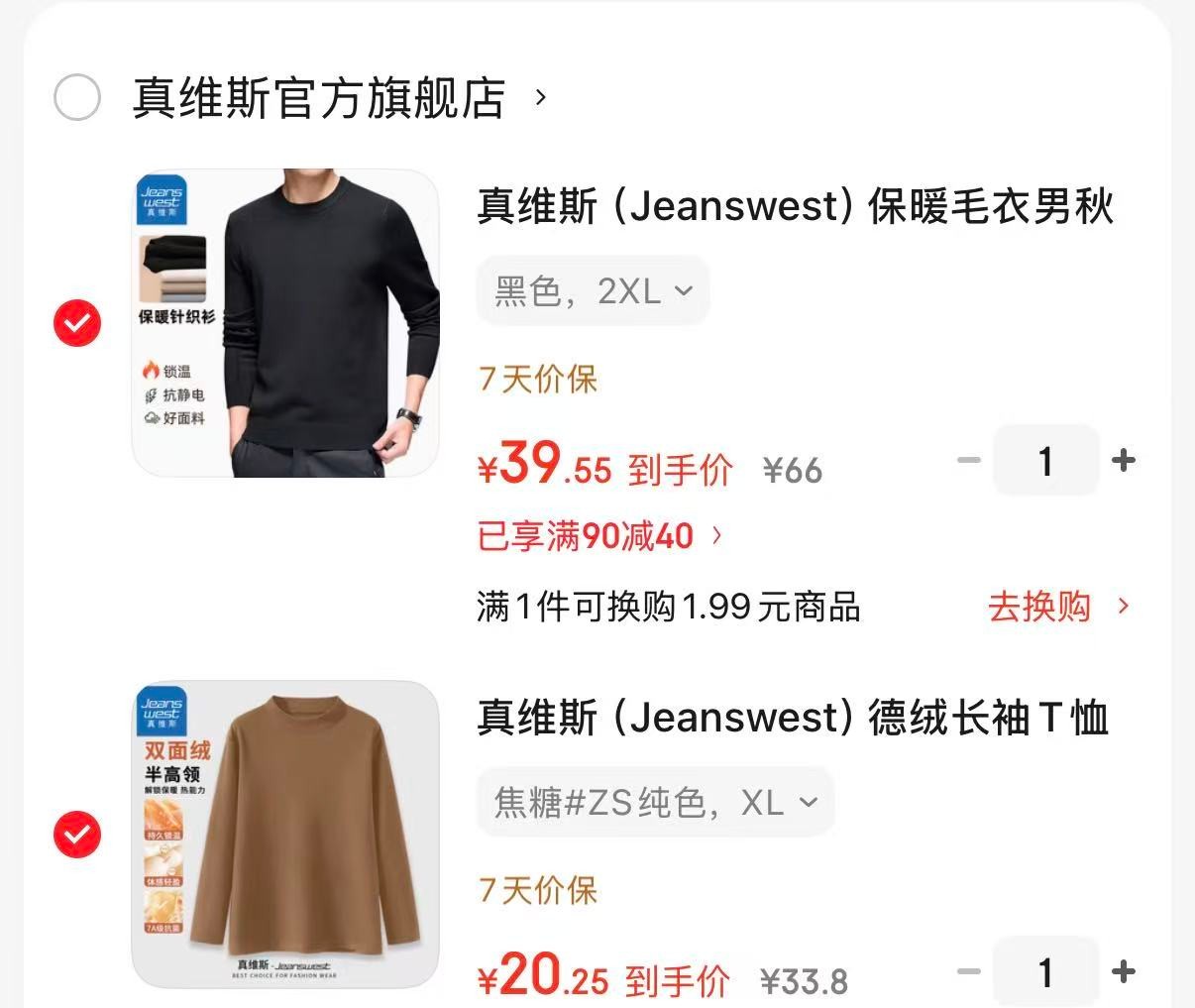The image size is (1195, 1008).
Task: View the 已享满90减40 promotion details
Action: (586, 536)
